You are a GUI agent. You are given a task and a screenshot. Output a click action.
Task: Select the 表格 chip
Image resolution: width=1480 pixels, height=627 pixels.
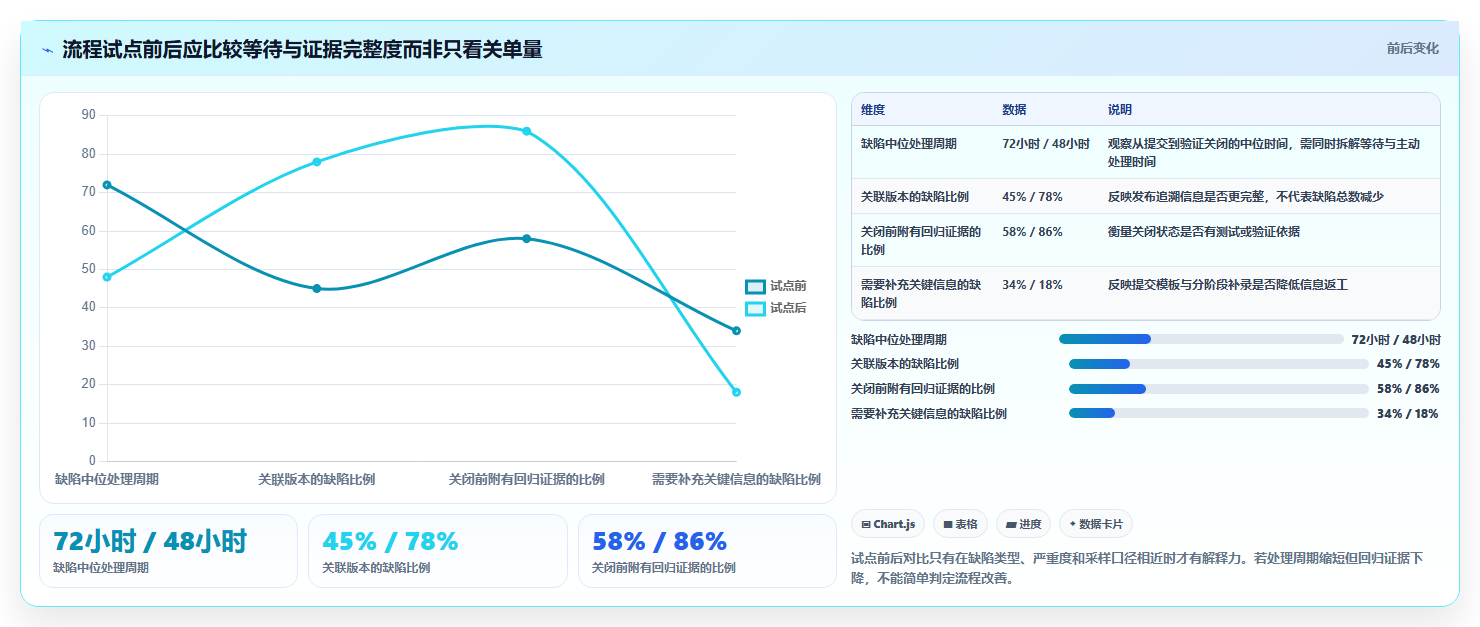pyautogui.click(x=960, y=524)
